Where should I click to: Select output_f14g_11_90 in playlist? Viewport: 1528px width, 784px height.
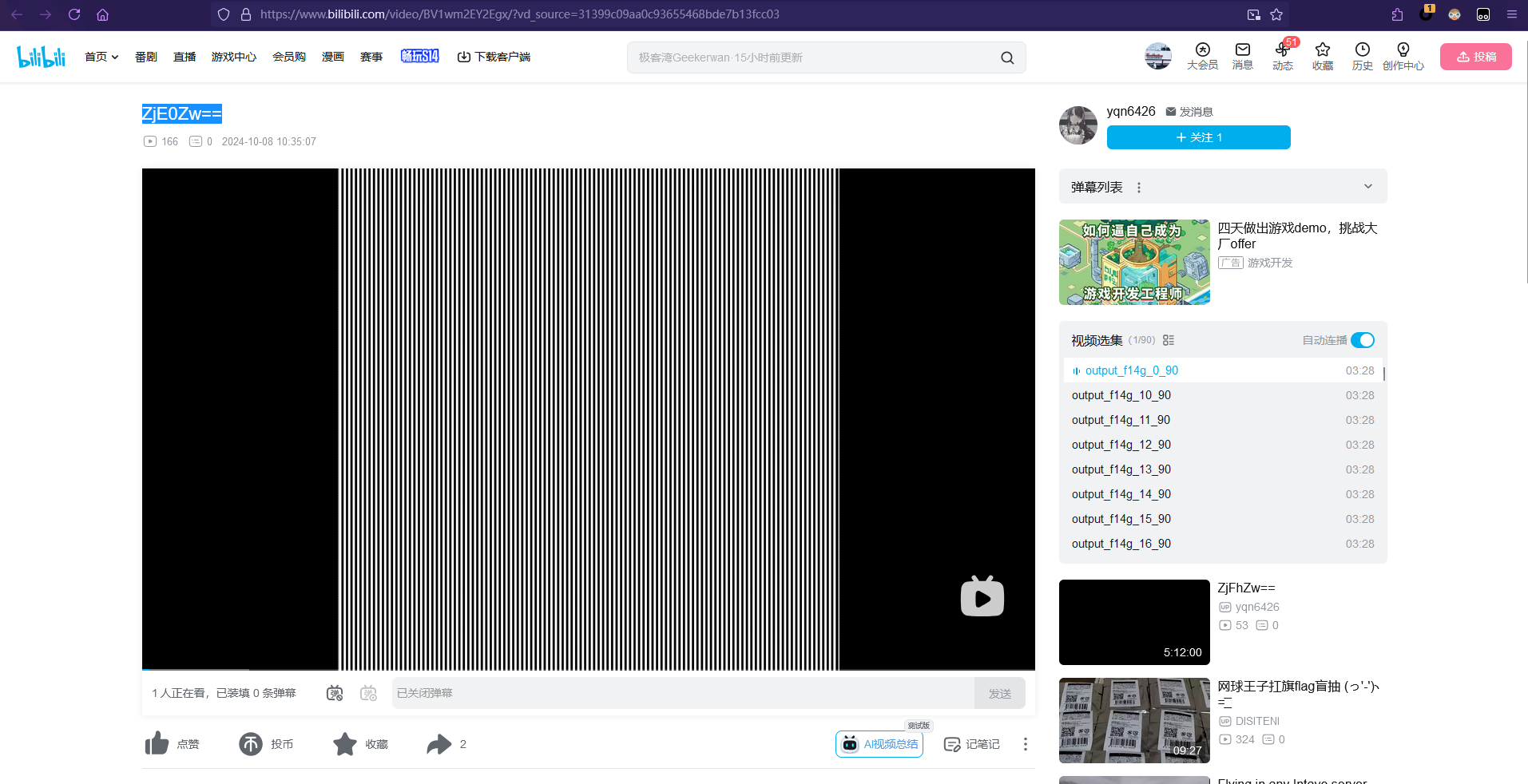click(x=1223, y=420)
